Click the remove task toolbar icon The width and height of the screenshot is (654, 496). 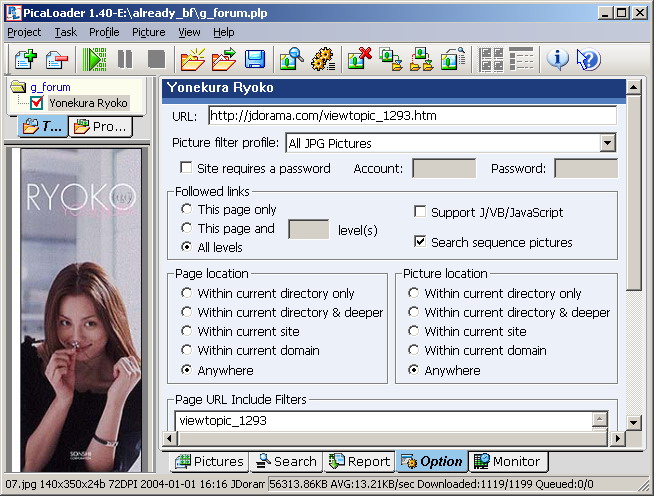point(56,59)
